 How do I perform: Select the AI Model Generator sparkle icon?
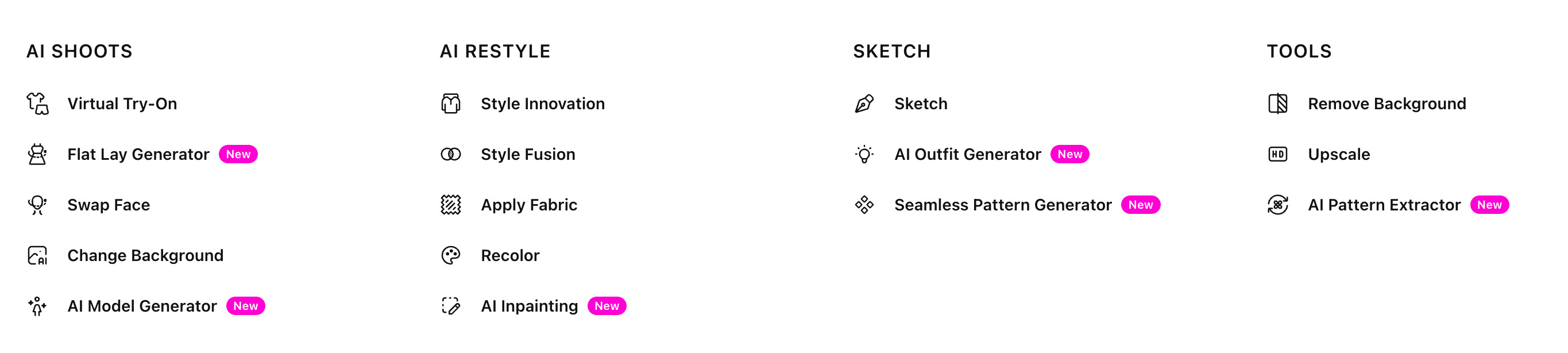pyautogui.click(x=37, y=306)
